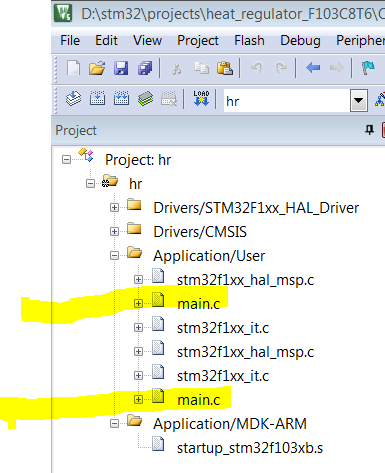Click the greyed-out Stop Build icon
Viewport: 385px width, 473px height.
pyautogui.click(x=169, y=99)
